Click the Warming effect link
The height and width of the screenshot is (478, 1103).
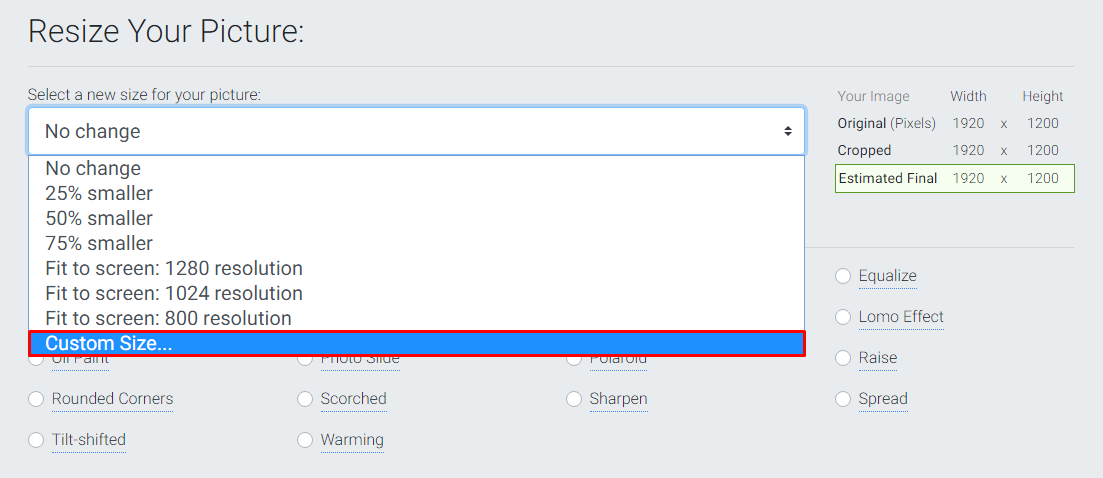(x=352, y=440)
